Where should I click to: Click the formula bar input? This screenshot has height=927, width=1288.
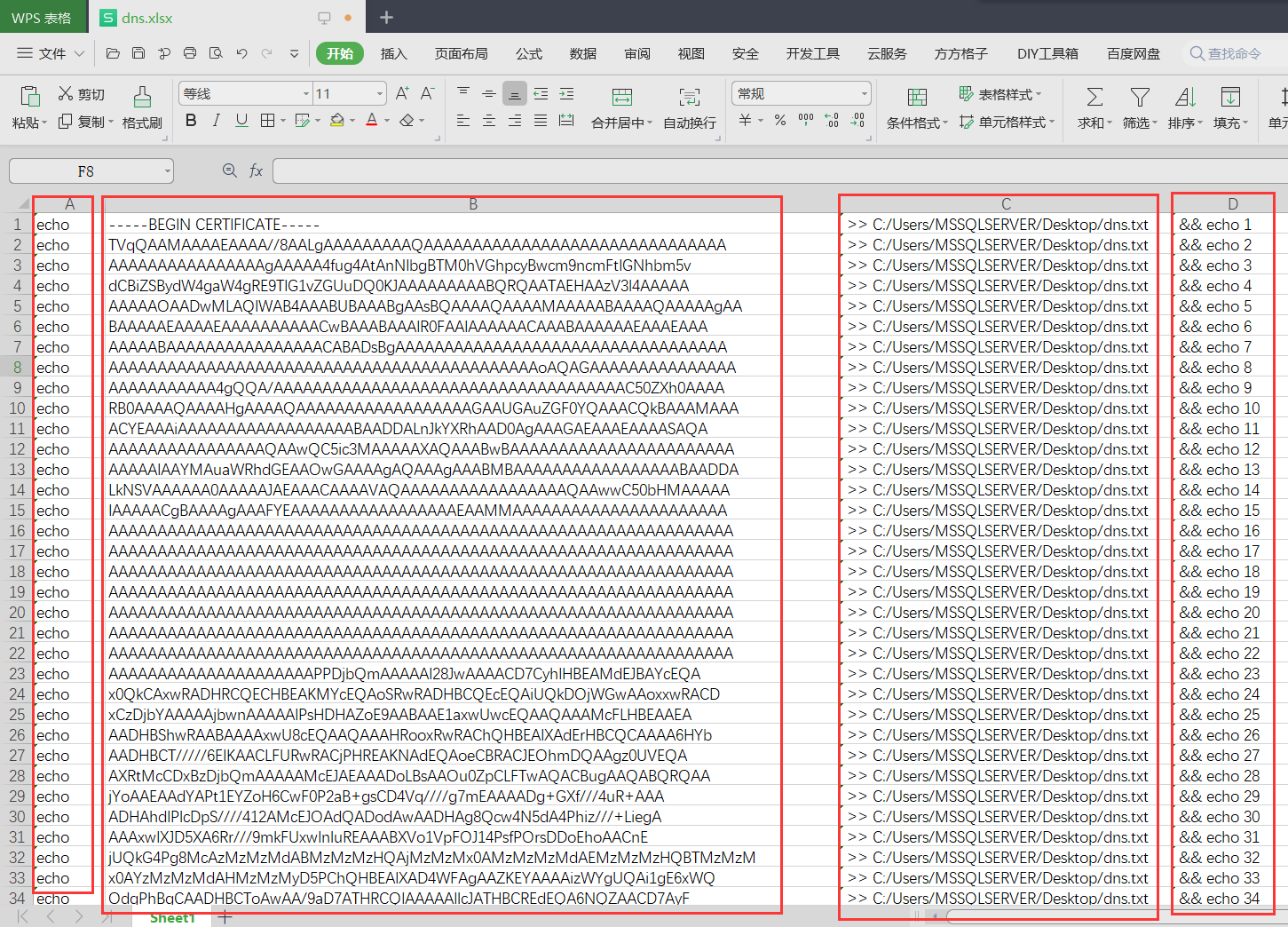point(779,170)
